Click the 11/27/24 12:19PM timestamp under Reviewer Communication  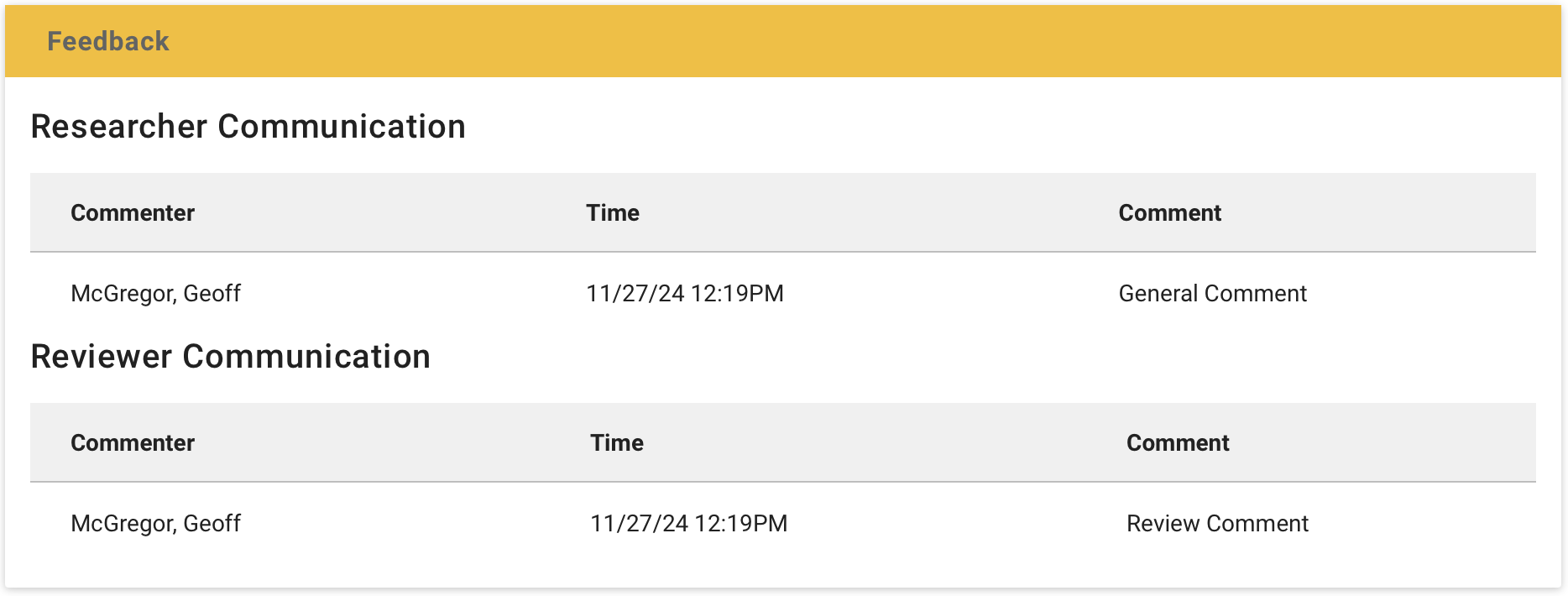pos(689,523)
